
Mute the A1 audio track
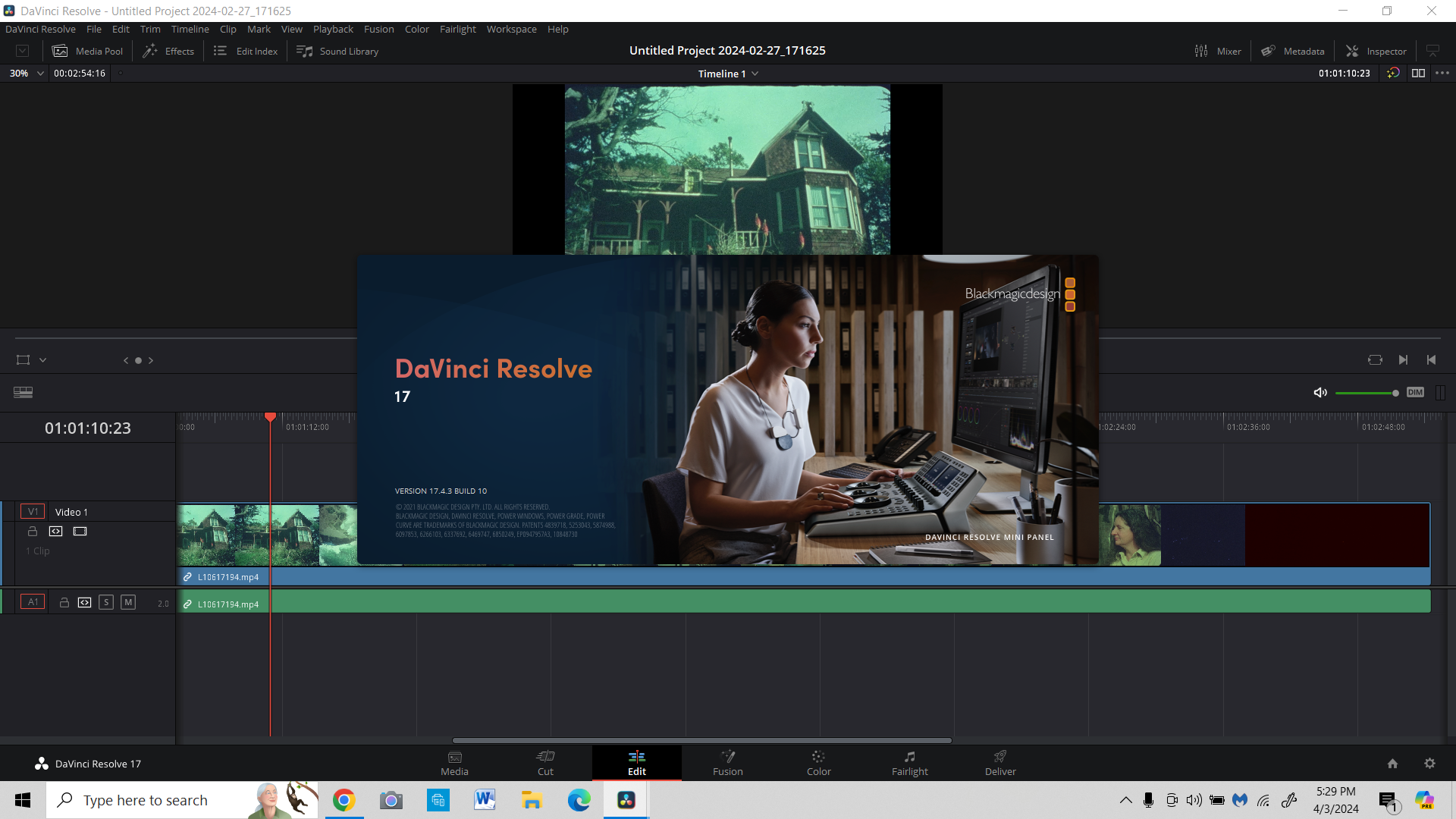coord(128,602)
